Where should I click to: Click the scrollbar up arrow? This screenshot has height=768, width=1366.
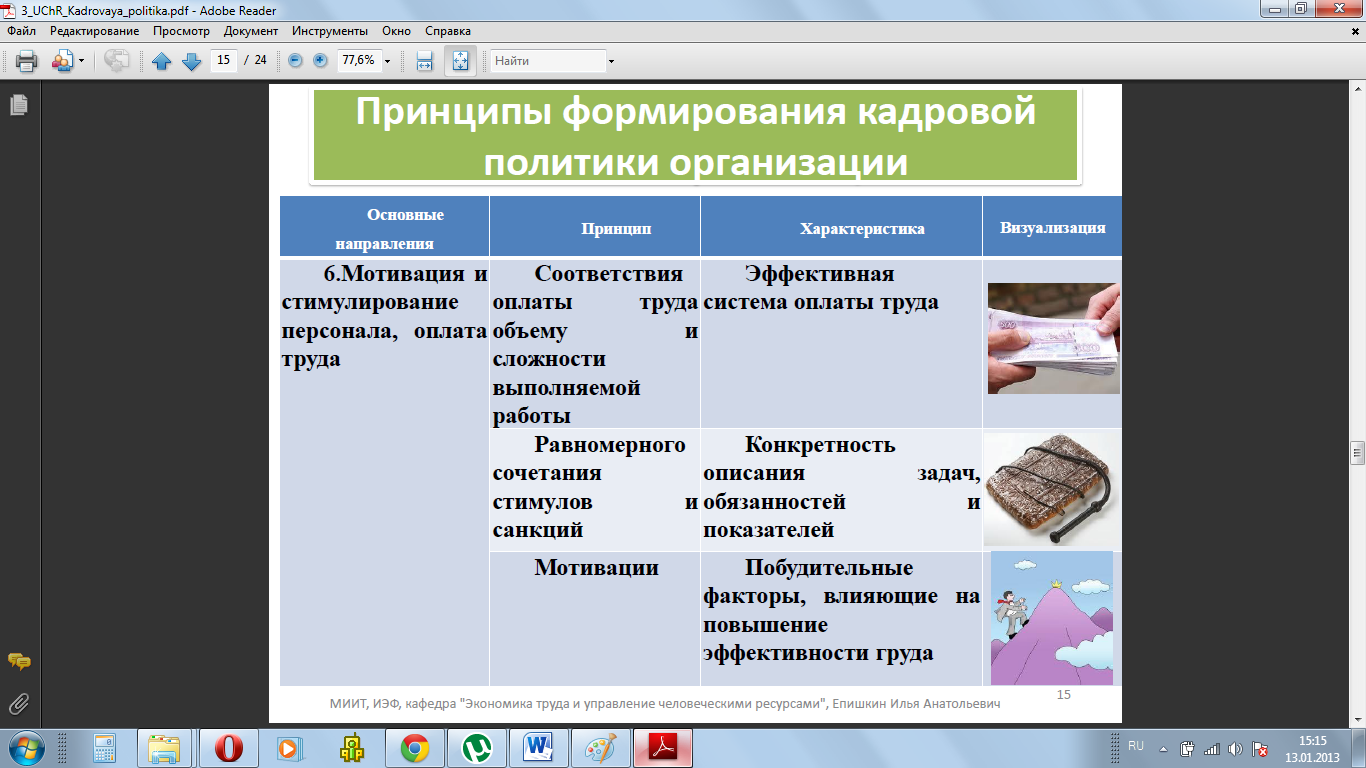coord(1357,91)
